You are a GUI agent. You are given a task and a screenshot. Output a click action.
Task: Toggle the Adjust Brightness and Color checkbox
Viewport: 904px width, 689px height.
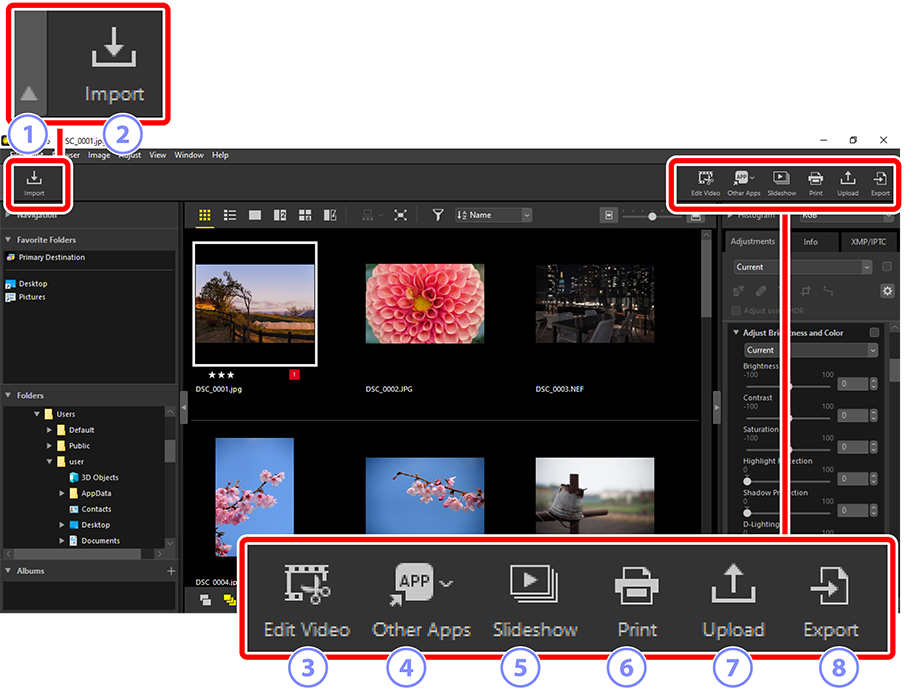click(874, 333)
